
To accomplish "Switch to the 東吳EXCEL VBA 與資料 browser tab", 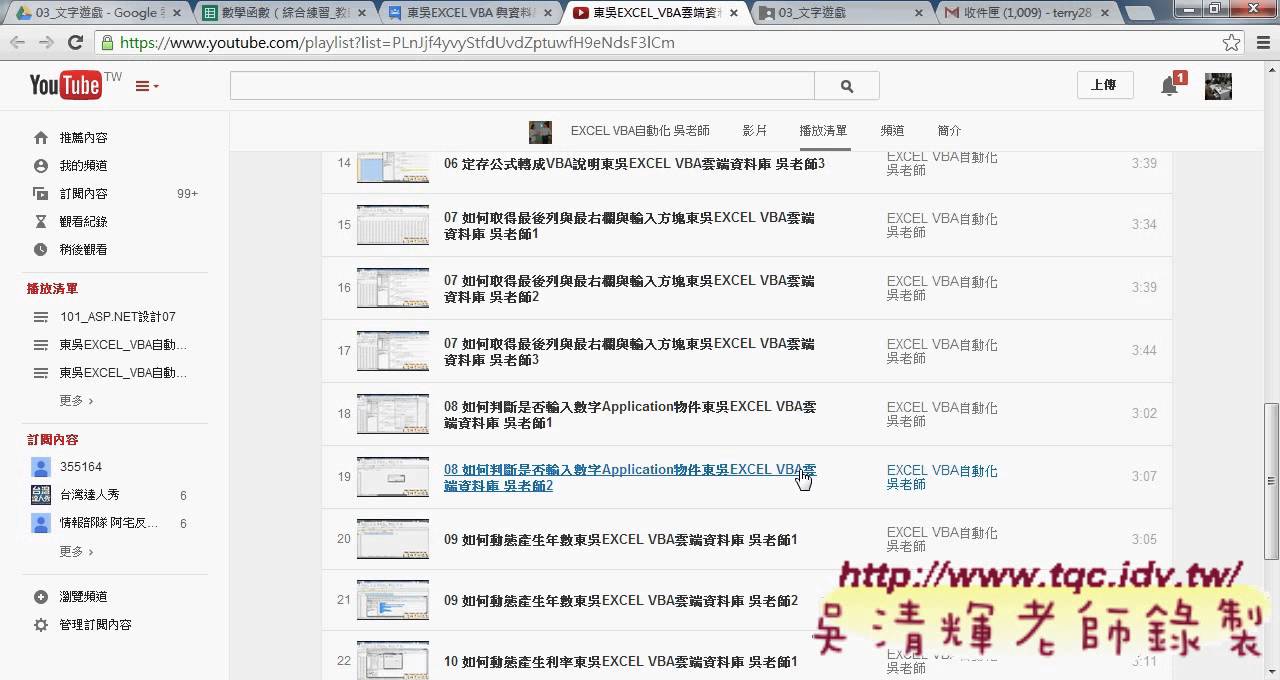I will point(469,13).
